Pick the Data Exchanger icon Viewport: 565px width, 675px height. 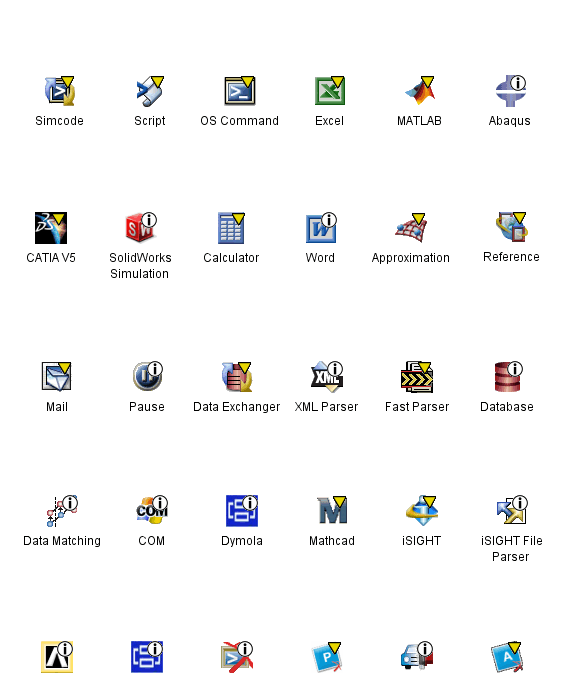pyautogui.click(x=237, y=377)
